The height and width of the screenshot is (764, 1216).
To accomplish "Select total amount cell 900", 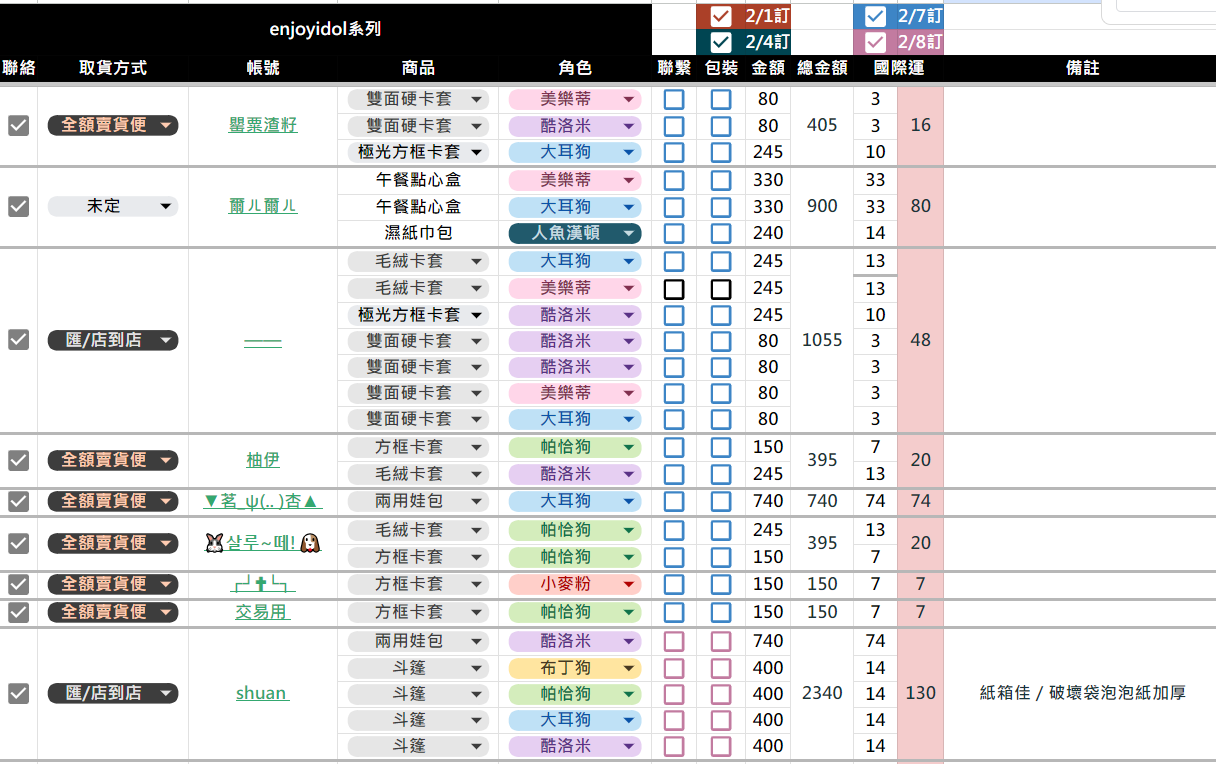I will 822,206.
